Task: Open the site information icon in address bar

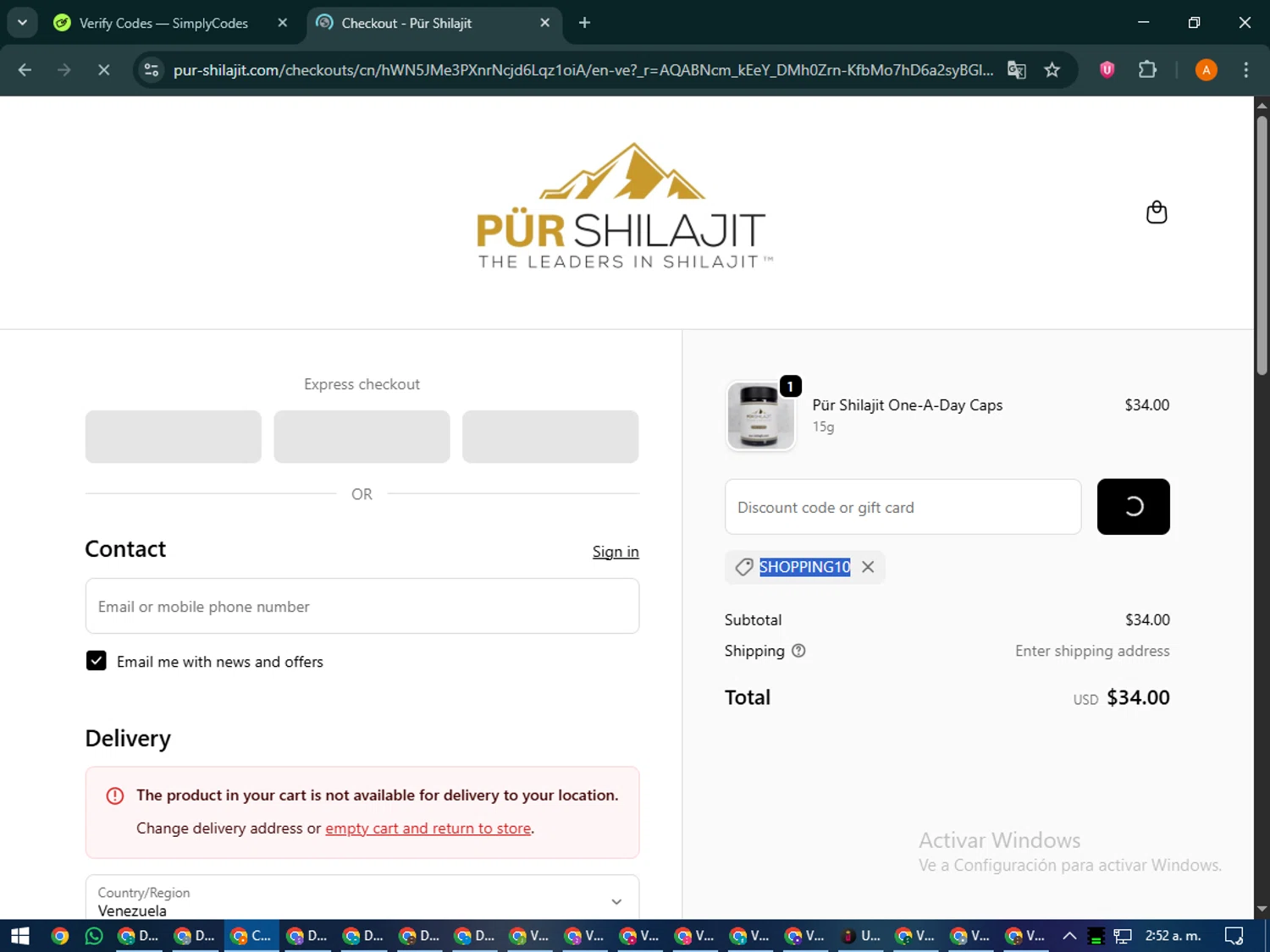Action: coord(152,70)
